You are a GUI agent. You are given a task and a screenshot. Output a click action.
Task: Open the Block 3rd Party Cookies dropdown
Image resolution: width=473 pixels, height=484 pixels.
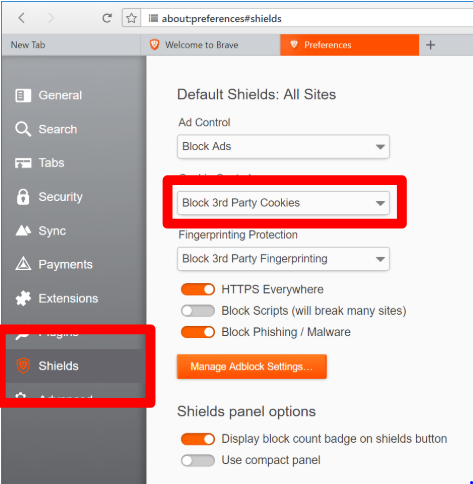(x=283, y=203)
